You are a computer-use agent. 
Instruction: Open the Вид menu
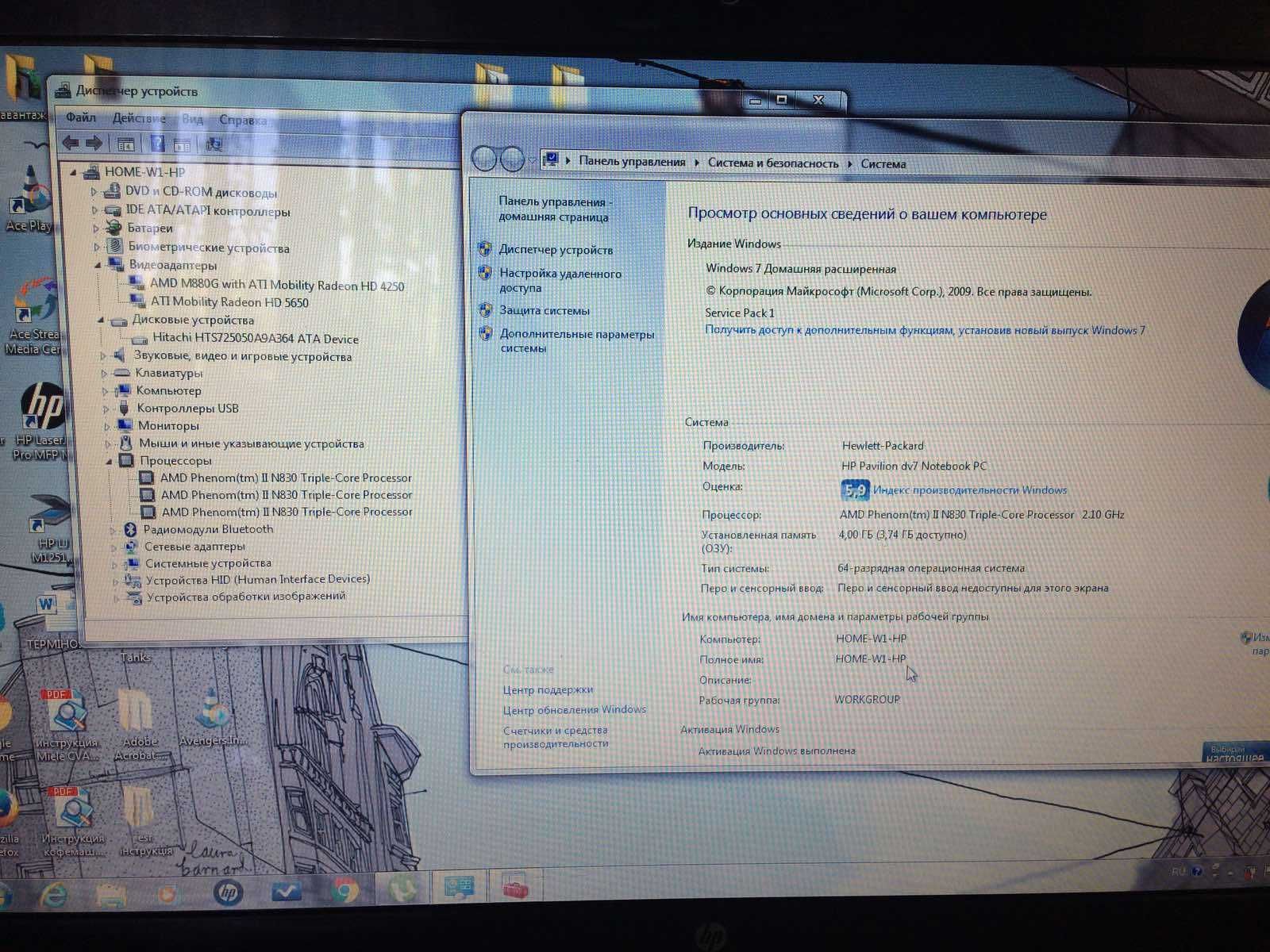(193, 119)
